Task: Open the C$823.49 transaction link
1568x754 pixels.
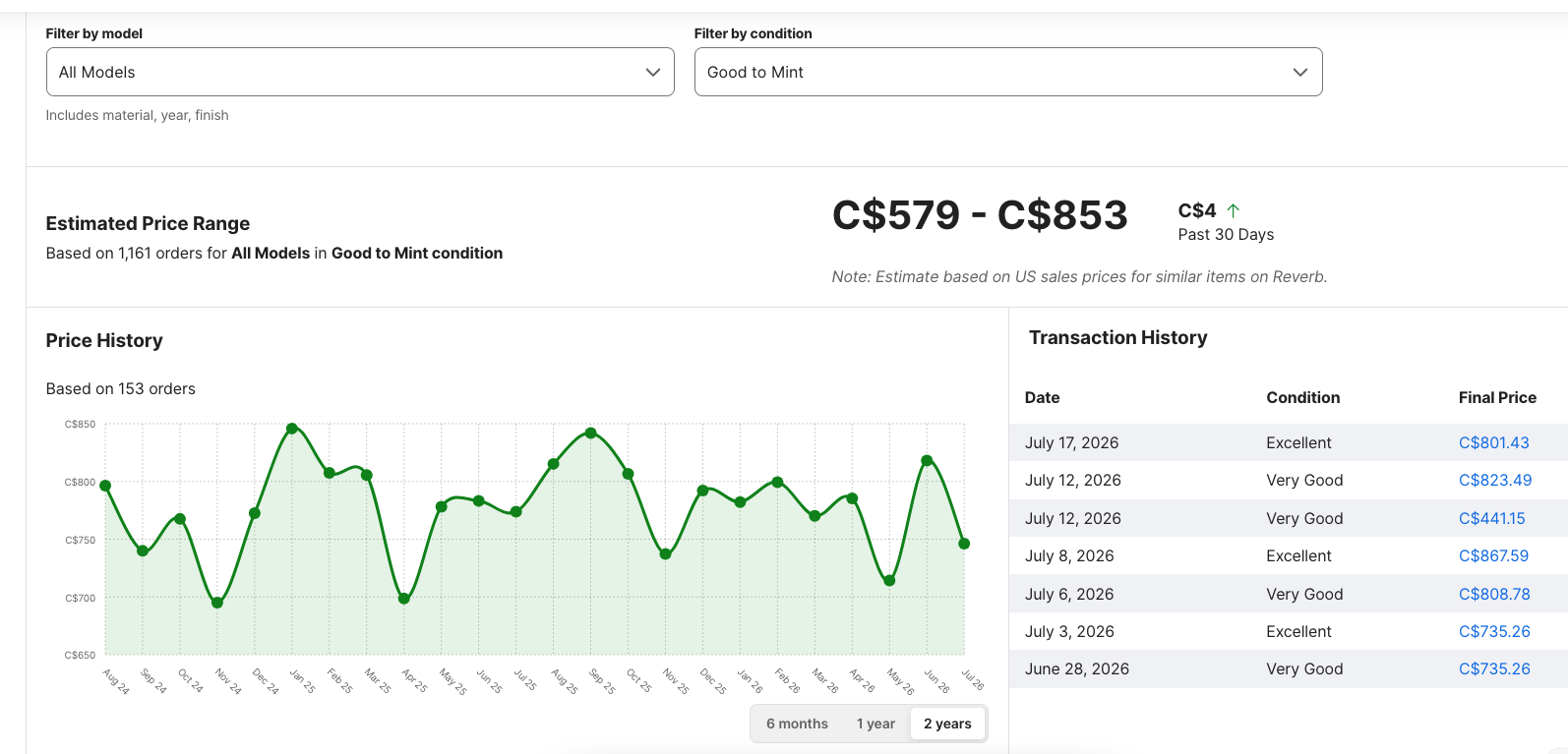Action: tap(1495, 480)
